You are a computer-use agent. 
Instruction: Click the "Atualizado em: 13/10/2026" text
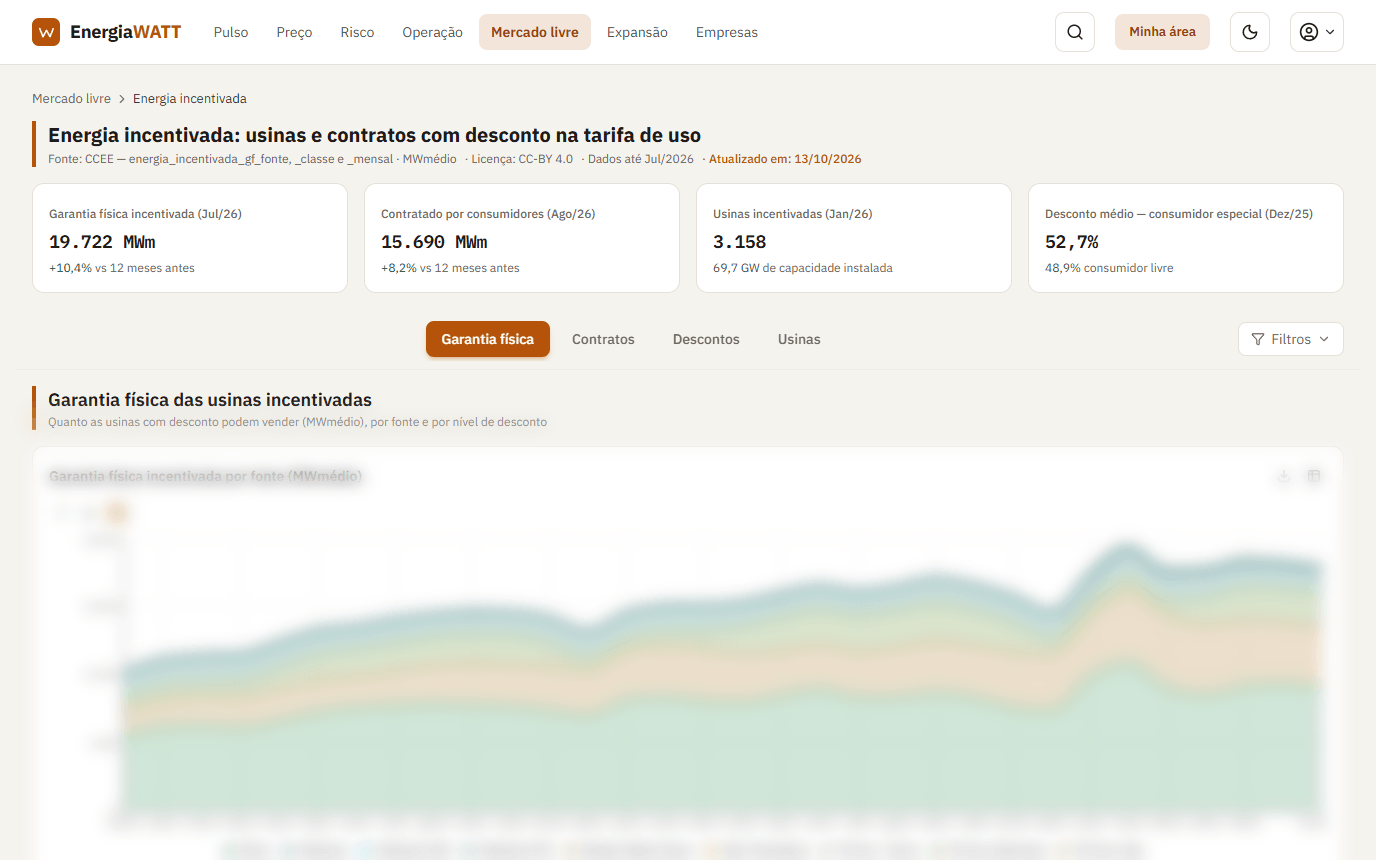785,159
